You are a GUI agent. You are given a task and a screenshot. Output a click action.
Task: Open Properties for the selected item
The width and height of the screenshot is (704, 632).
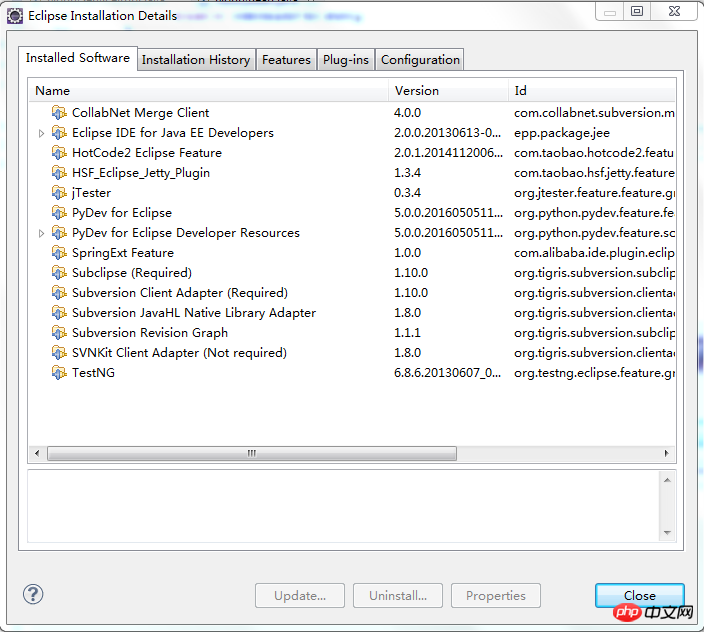496,596
